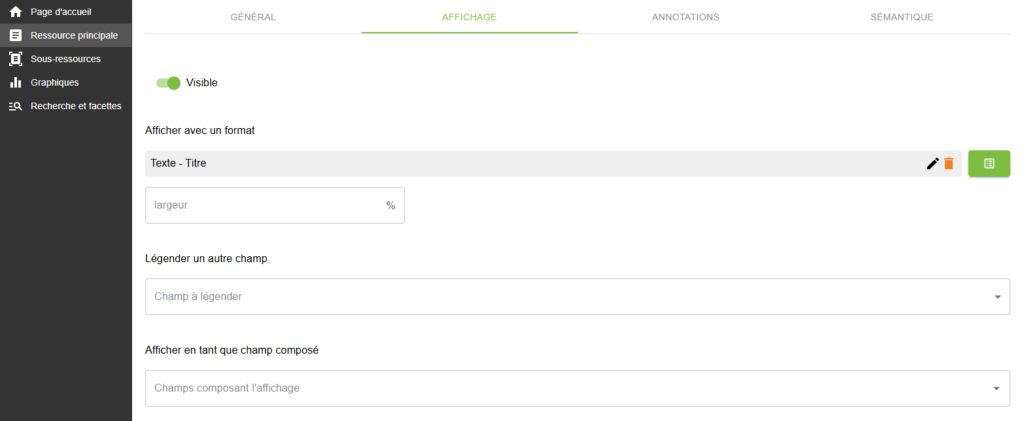The image size is (1024, 421).
Task: Edit the Texte - Titre format with pencil icon
Action: tap(933, 164)
